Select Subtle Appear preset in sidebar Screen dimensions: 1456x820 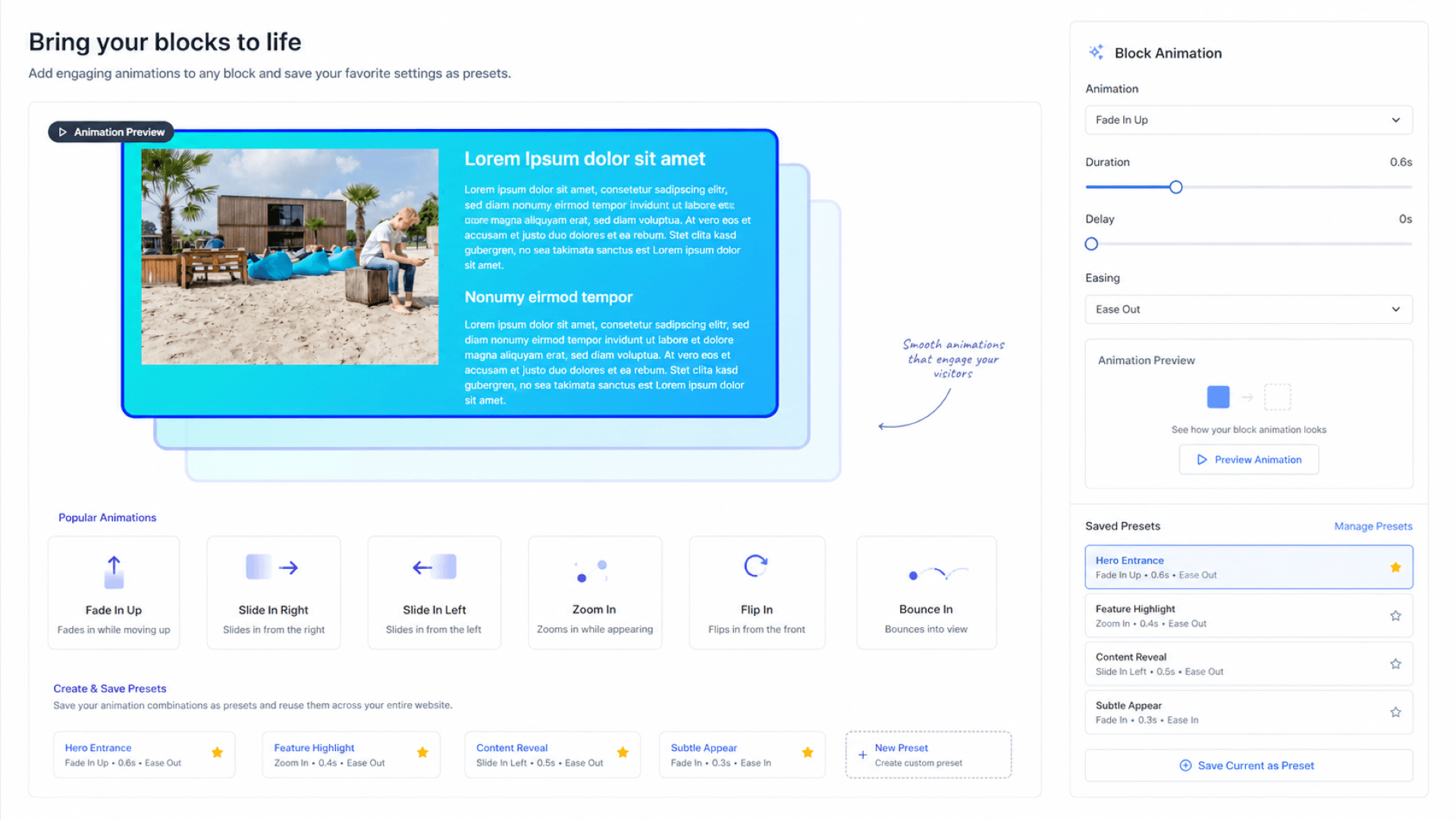[1248, 712]
